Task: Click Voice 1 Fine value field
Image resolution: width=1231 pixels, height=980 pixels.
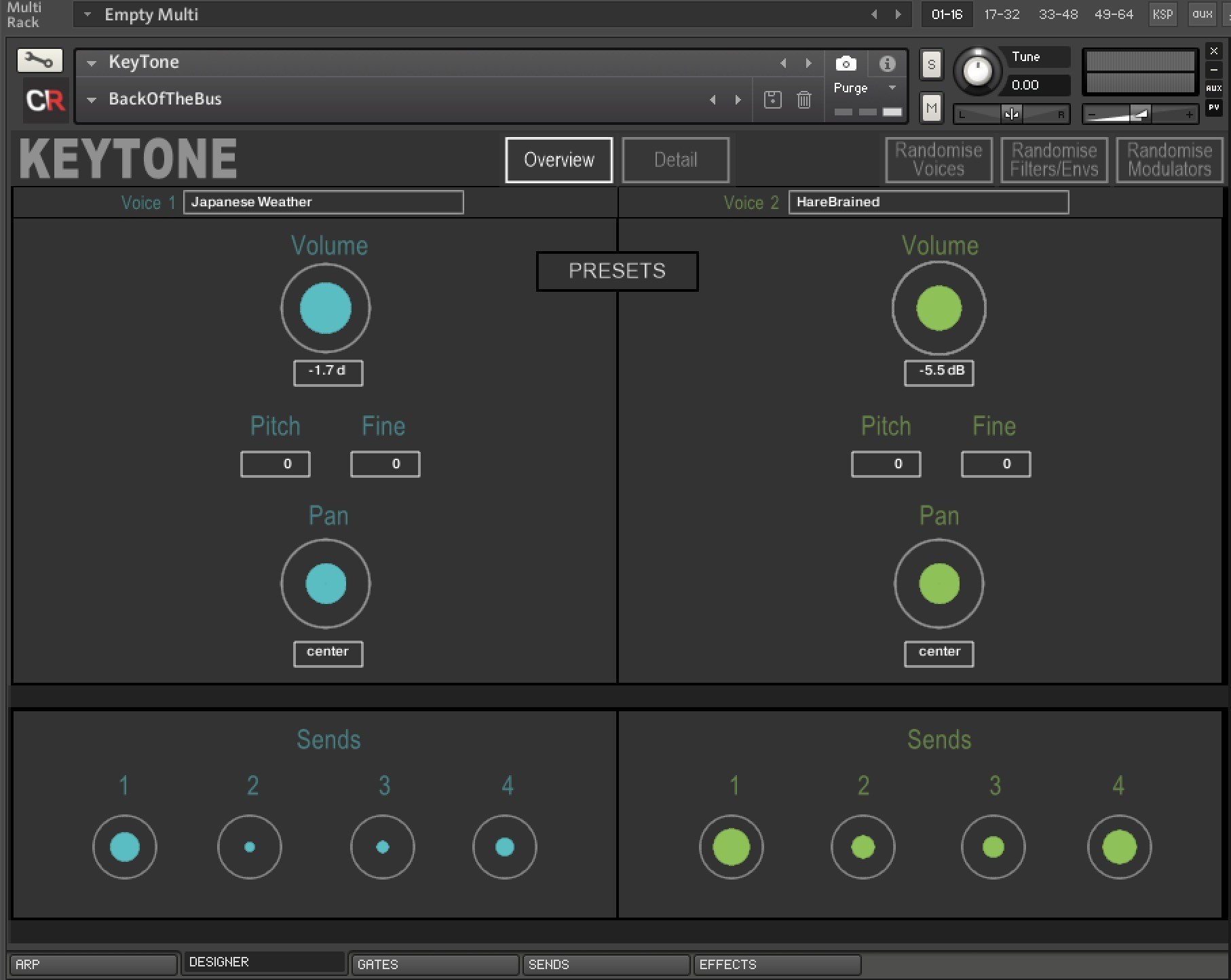Action: (x=385, y=464)
